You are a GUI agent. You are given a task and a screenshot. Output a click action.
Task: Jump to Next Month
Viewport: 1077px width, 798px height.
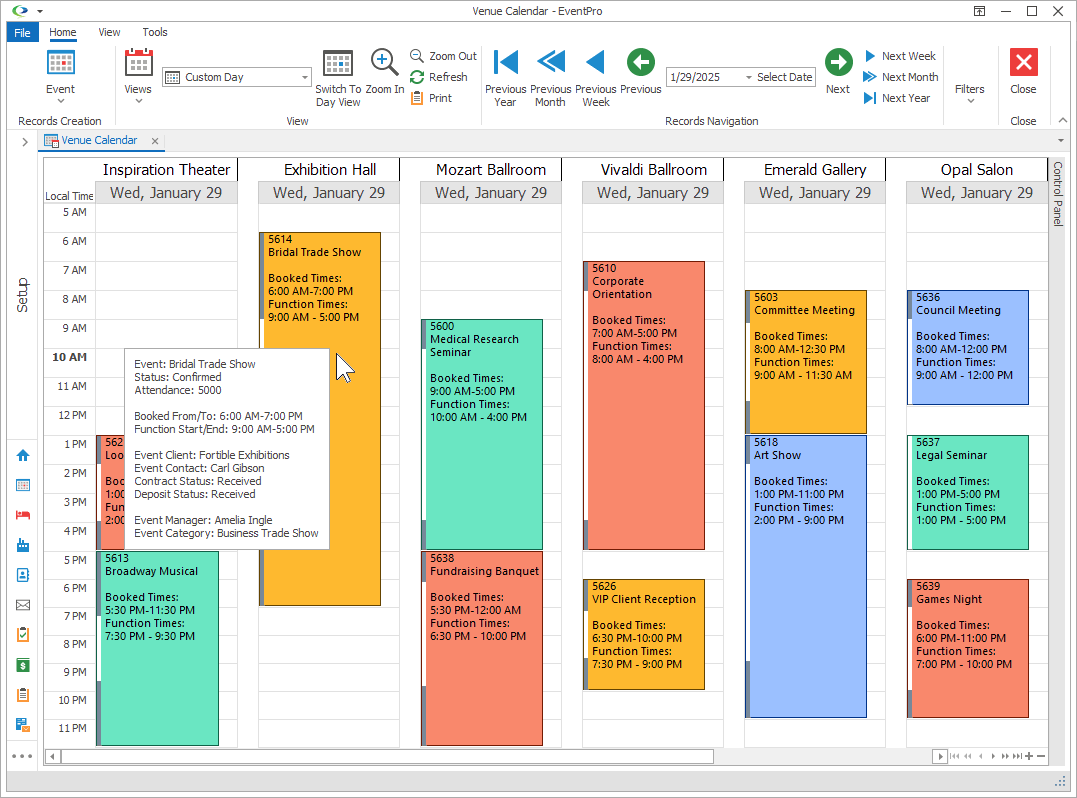(x=900, y=77)
